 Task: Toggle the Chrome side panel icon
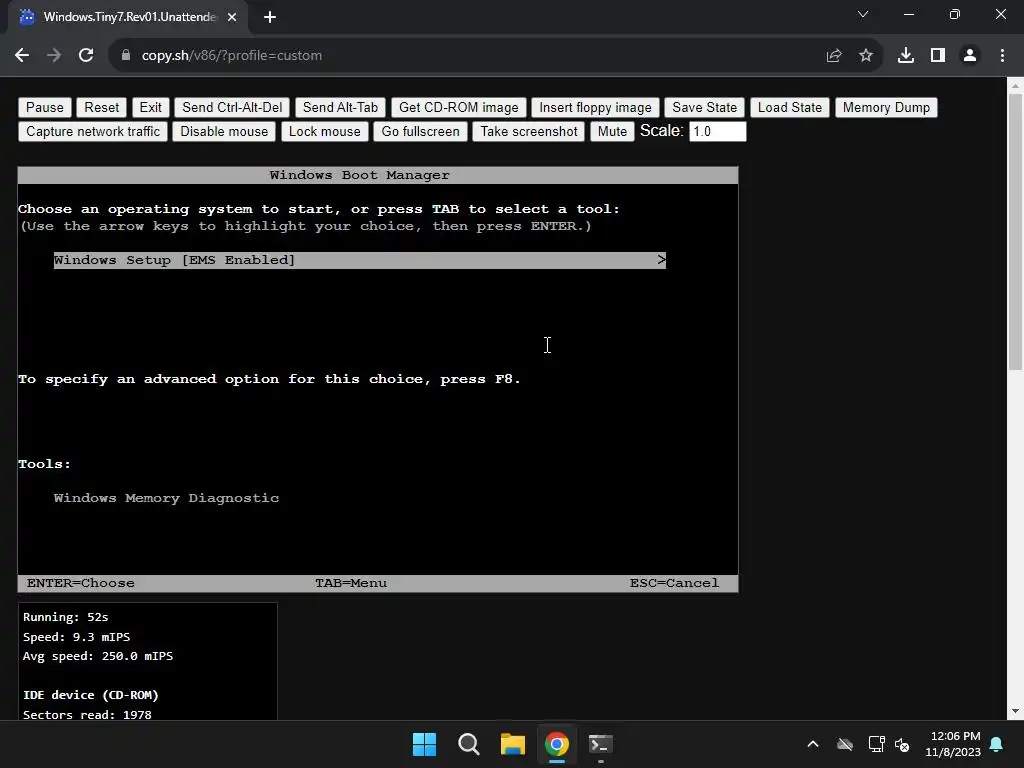(938, 56)
